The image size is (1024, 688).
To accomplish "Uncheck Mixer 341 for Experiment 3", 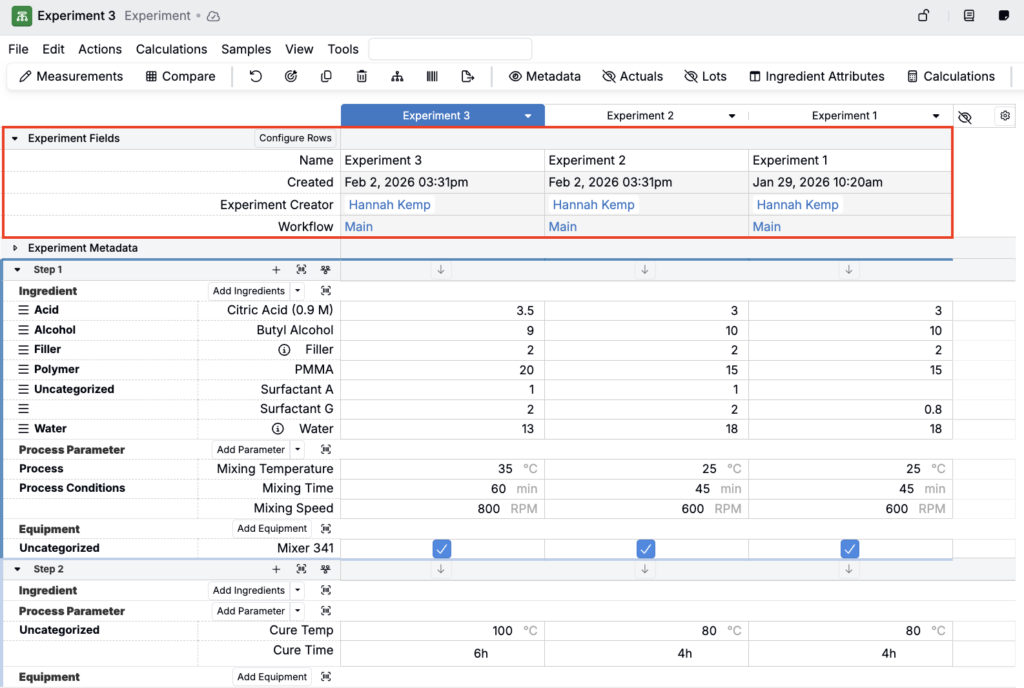I will (x=442, y=548).
